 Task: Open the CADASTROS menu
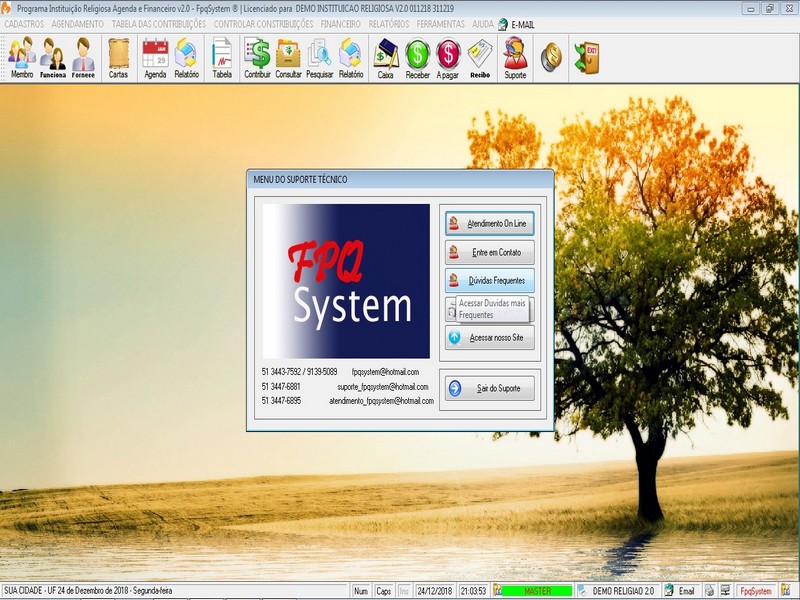(x=24, y=24)
